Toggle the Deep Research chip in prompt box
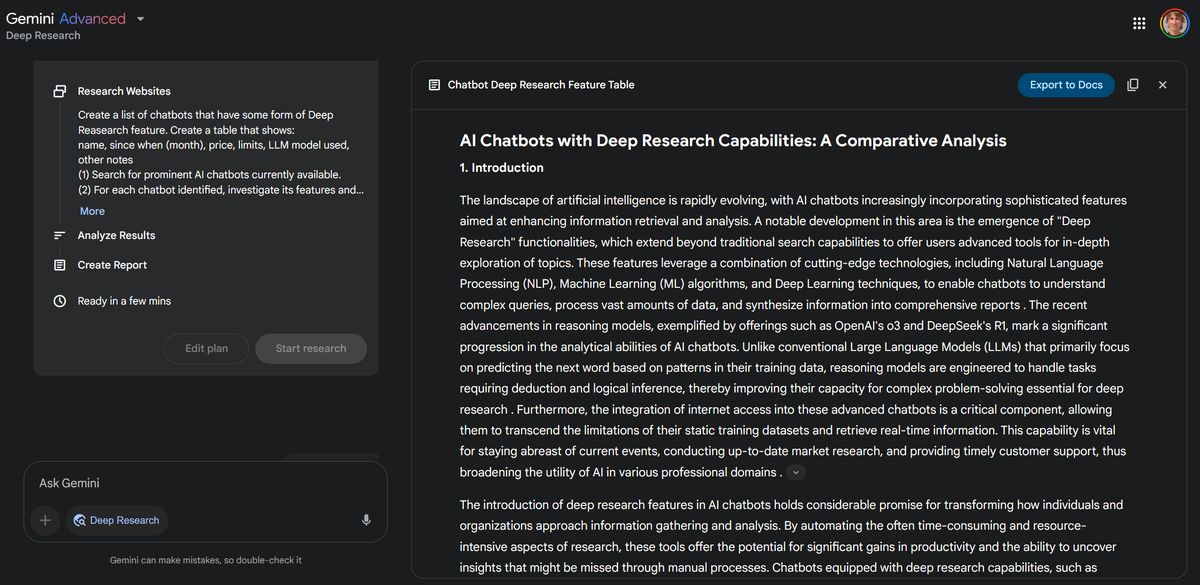 point(116,520)
